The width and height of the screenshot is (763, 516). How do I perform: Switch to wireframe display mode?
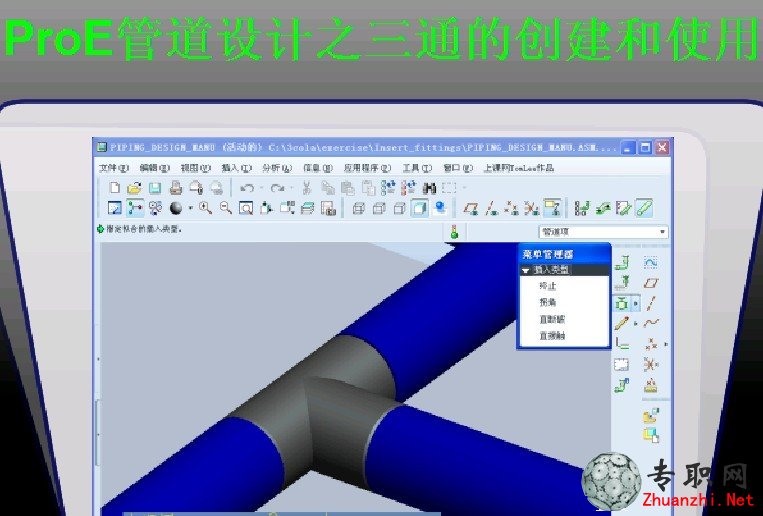tap(359, 208)
